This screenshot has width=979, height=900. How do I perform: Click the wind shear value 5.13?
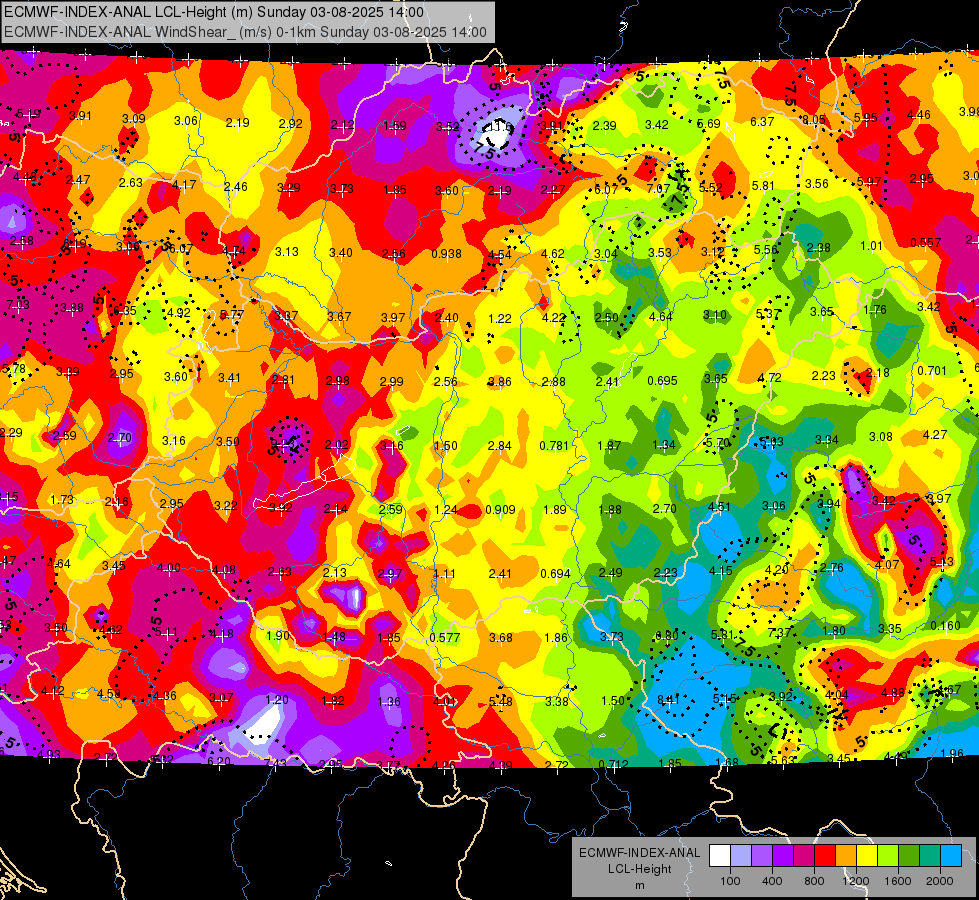click(942, 561)
